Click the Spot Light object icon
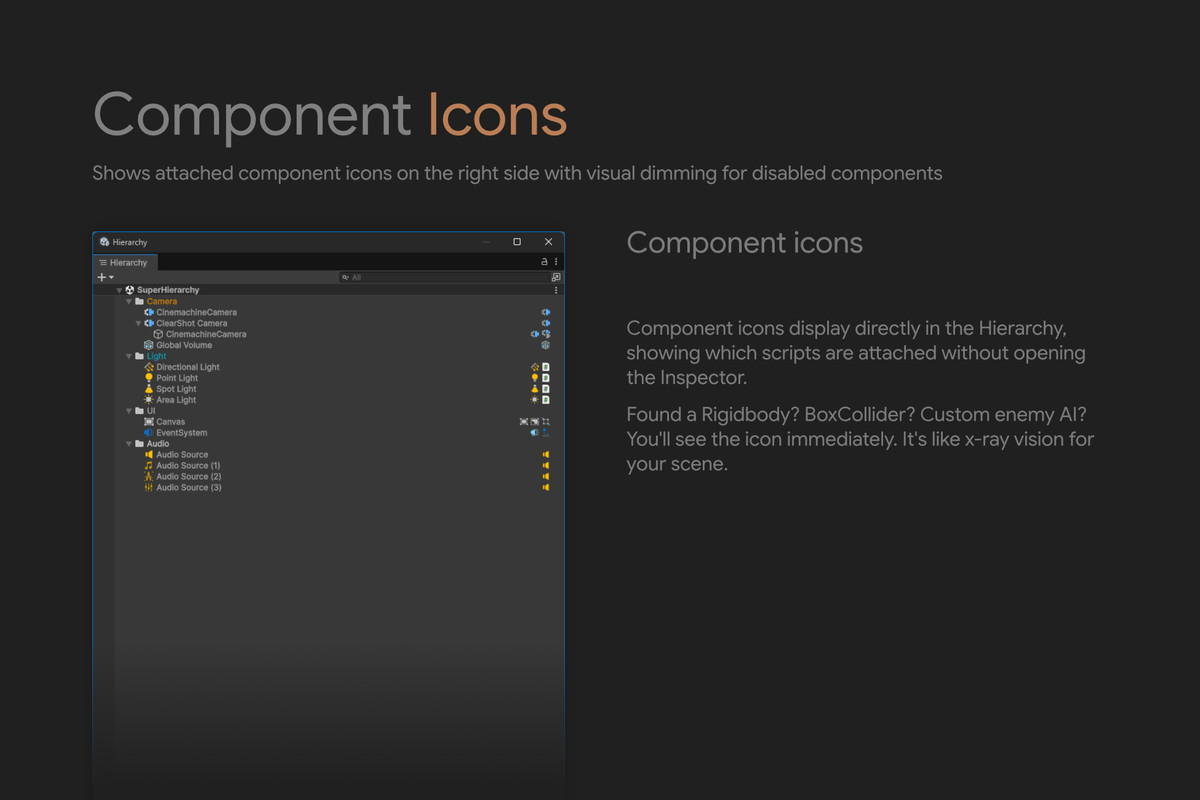Screen dimensions: 1200x800 point(149,389)
